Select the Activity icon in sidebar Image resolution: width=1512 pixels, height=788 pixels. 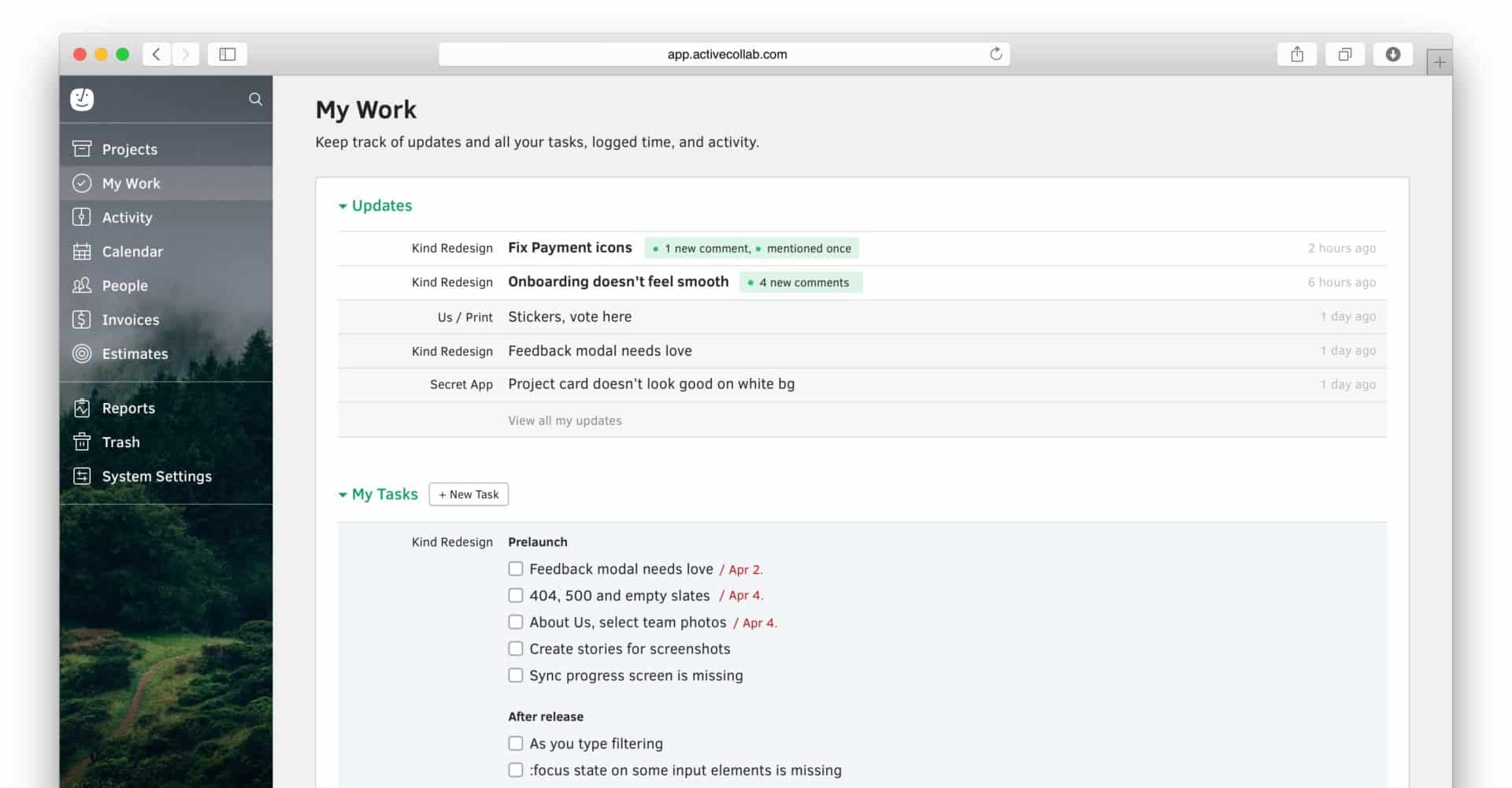83,216
